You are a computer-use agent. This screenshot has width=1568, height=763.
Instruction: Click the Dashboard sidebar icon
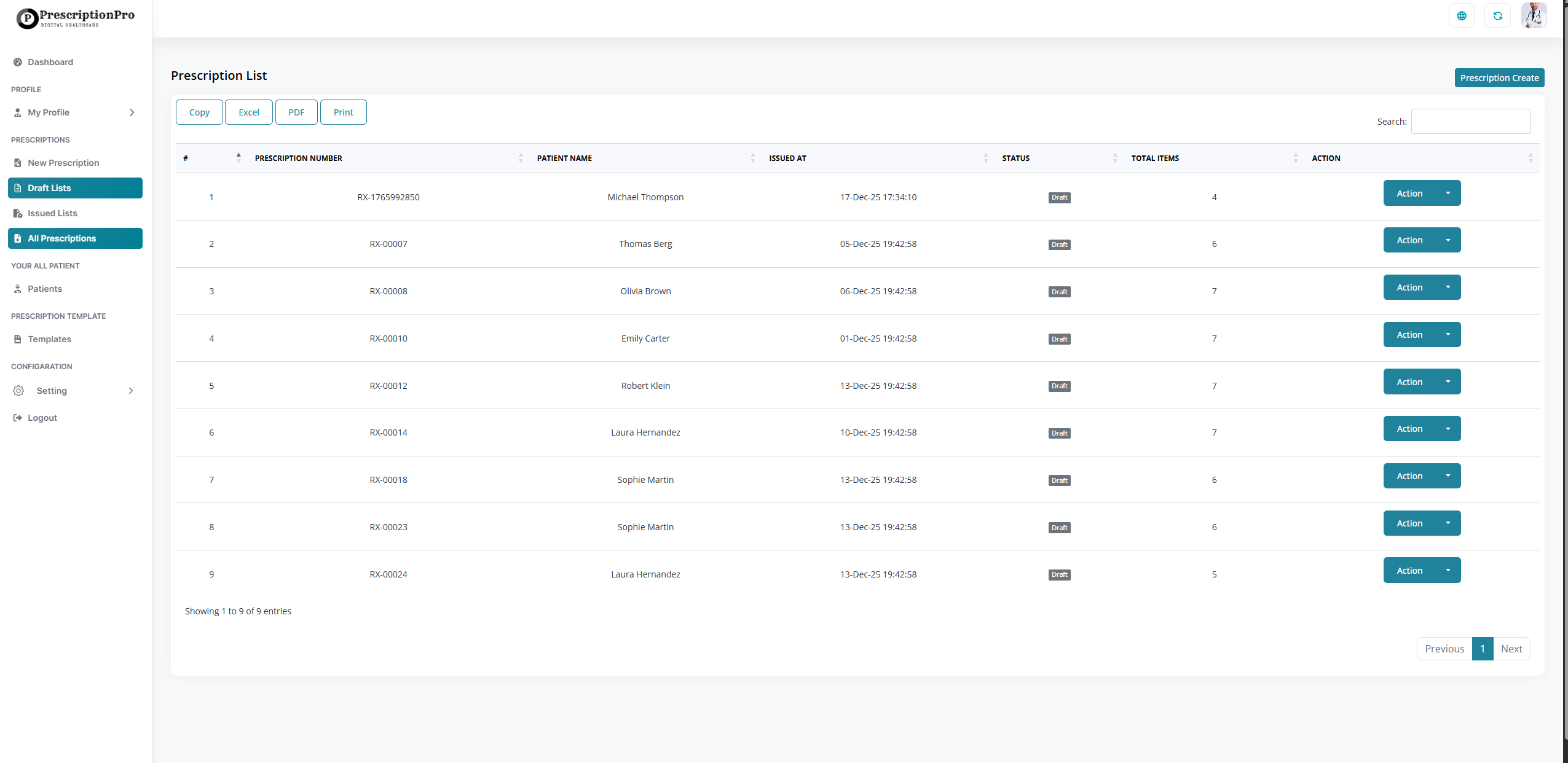[18, 62]
